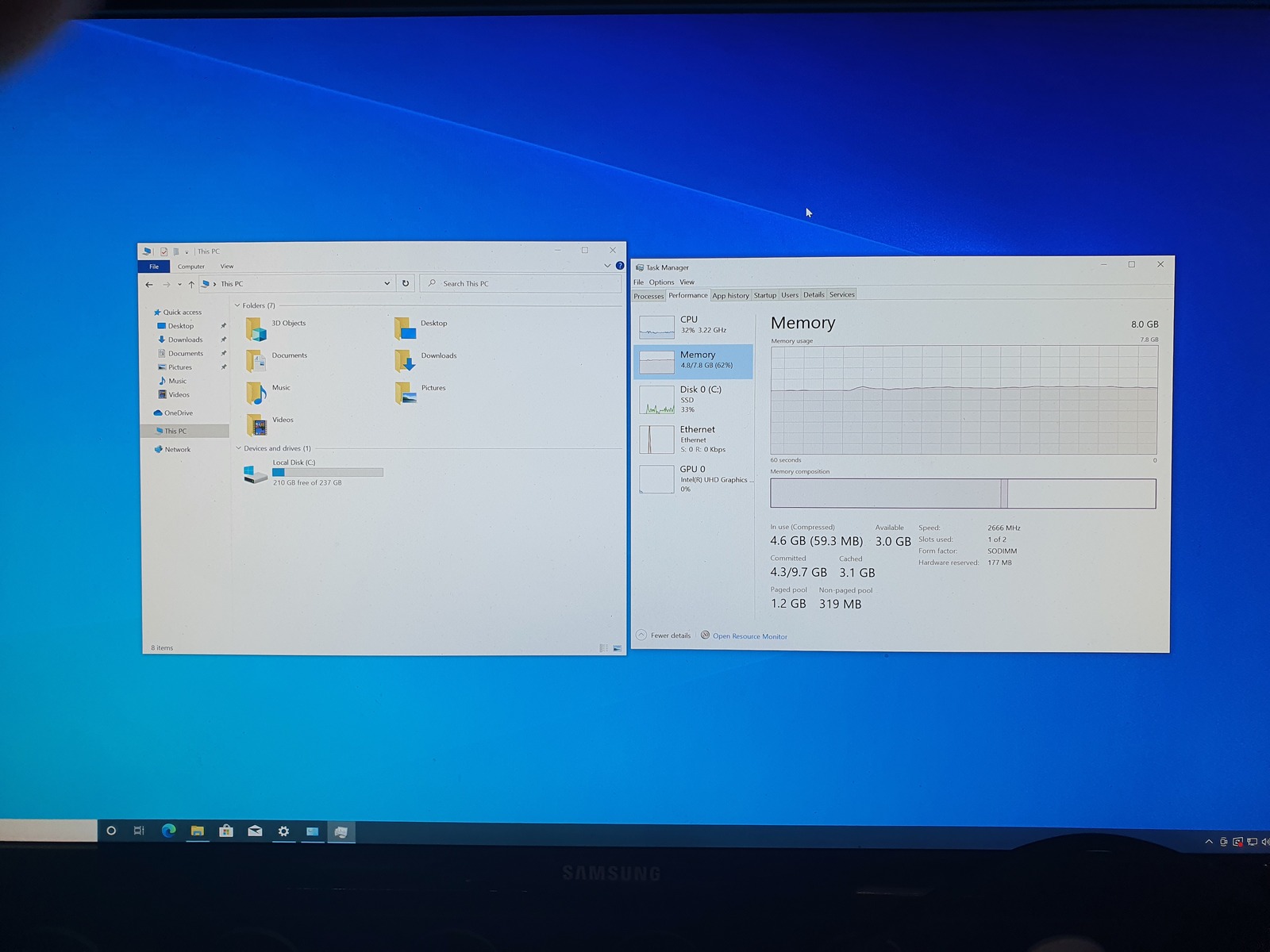The image size is (1270, 952).
Task: Open Task Manager View menu
Action: (x=687, y=282)
